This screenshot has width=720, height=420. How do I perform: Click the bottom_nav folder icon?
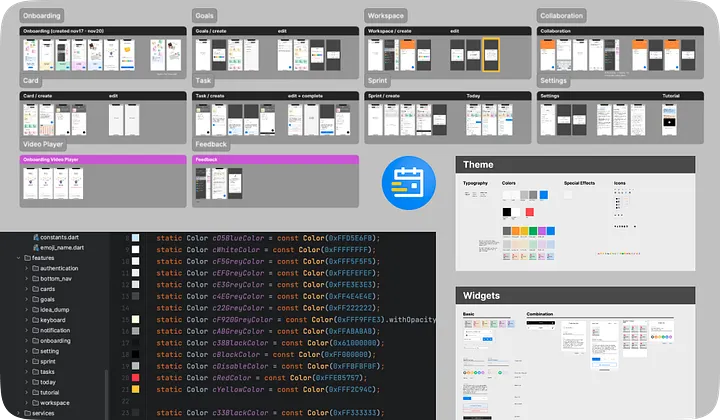pyautogui.click(x=35, y=279)
